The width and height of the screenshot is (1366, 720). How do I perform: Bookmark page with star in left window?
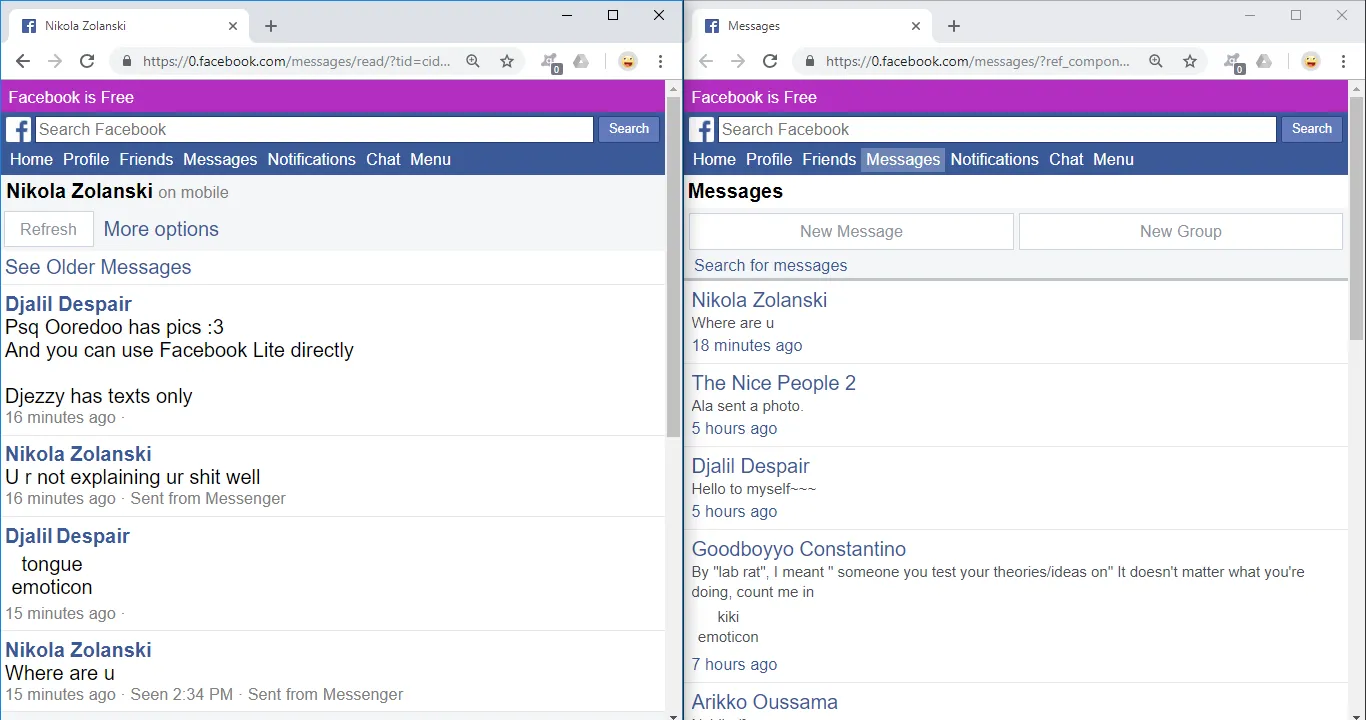507,61
